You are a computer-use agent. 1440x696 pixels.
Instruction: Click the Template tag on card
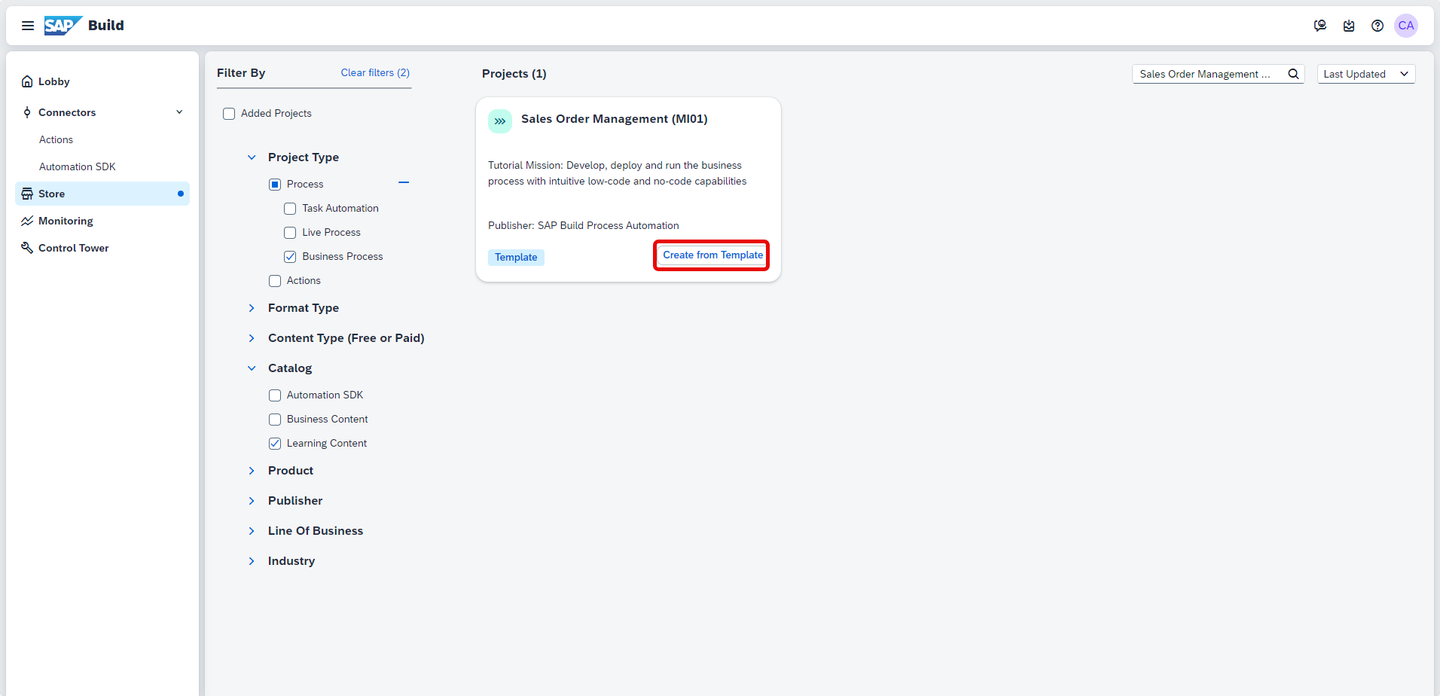(x=516, y=257)
